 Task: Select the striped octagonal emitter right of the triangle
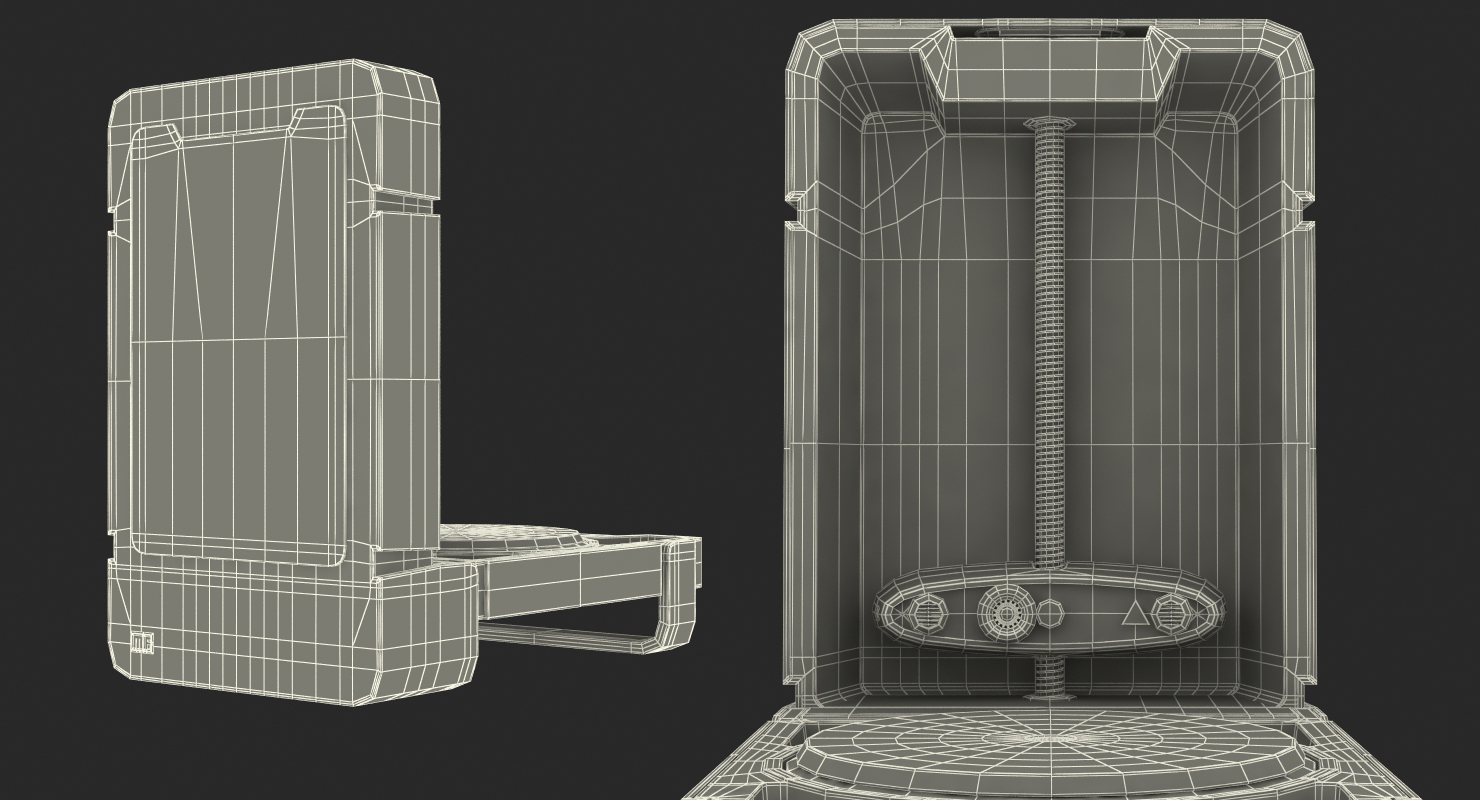click(x=1172, y=612)
